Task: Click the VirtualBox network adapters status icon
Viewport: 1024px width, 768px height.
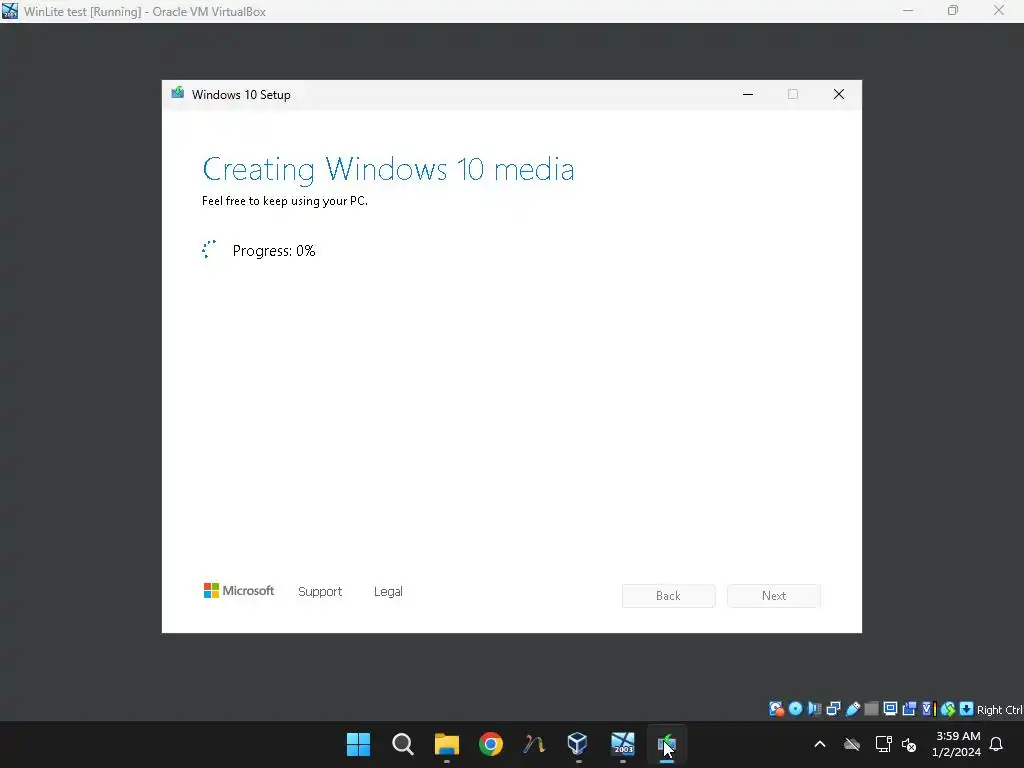Action: pyautogui.click(x=833, y=709)
